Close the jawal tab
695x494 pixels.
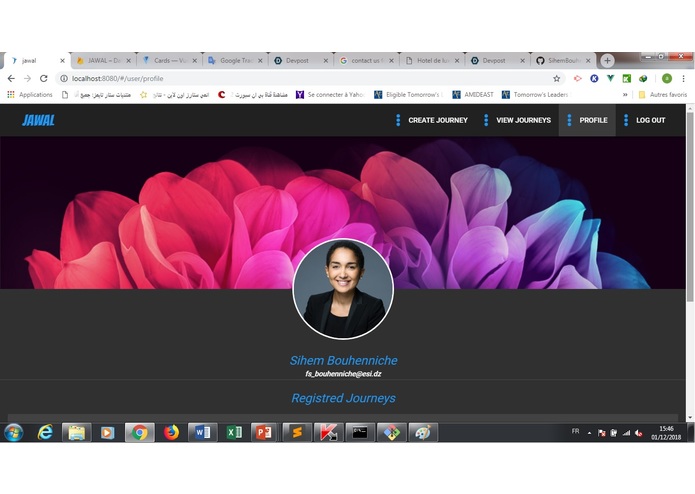[x=62, y=61]
